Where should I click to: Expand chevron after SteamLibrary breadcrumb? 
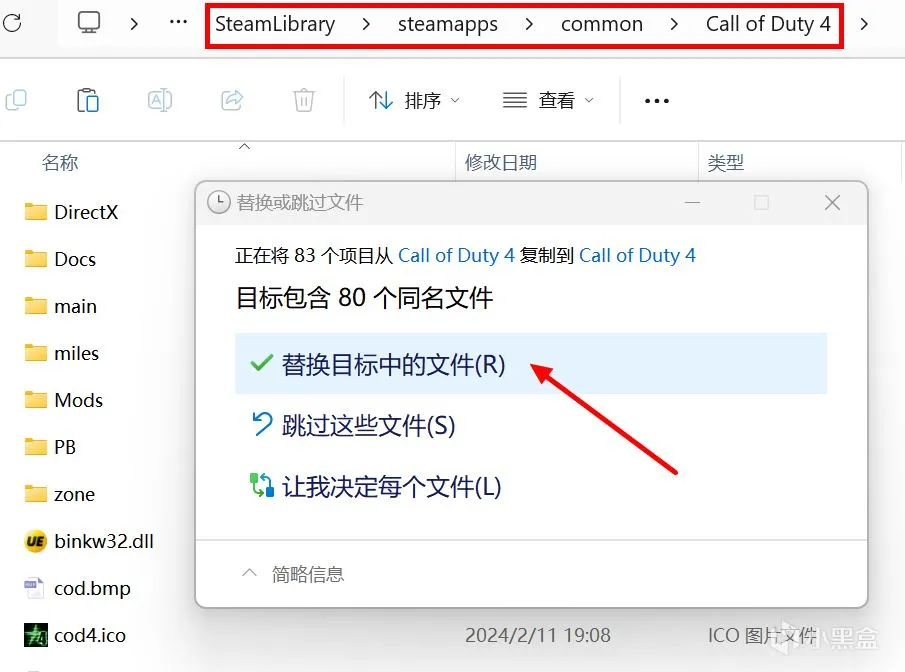click(366, 24)
